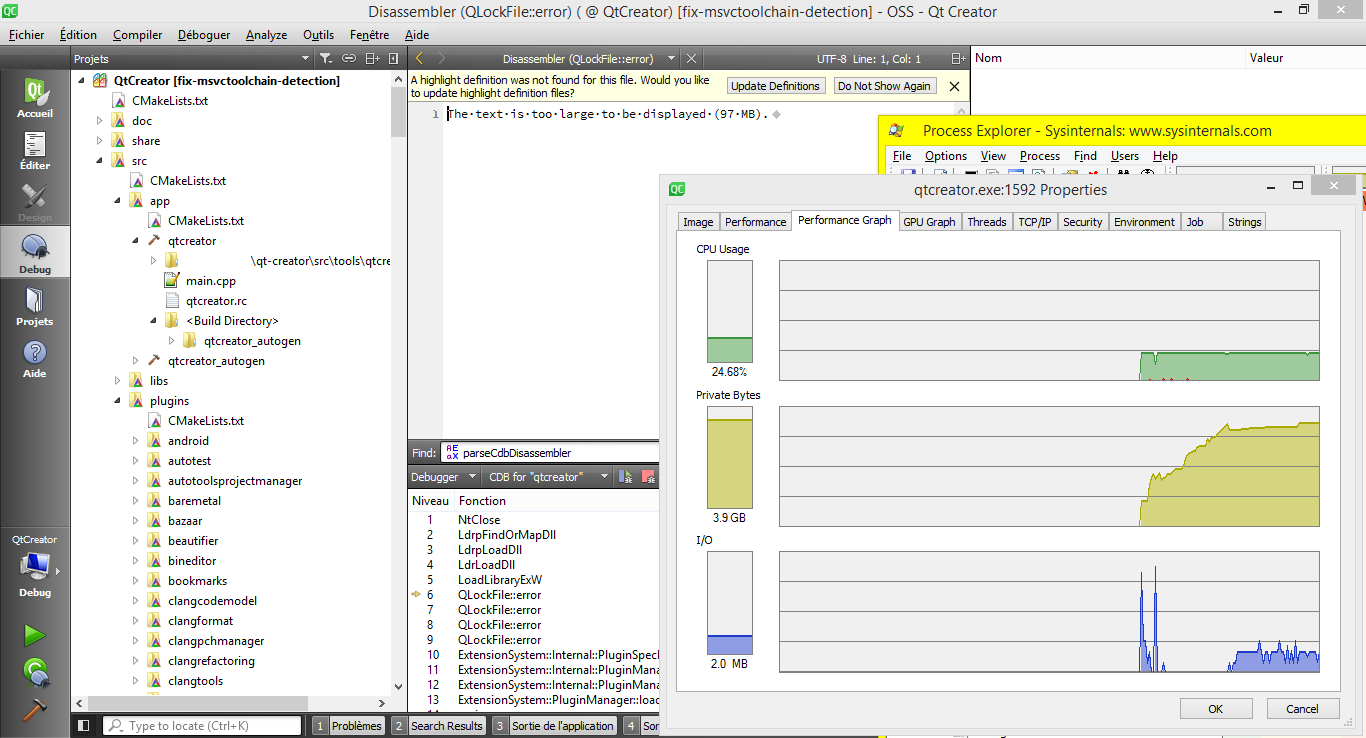Open the Accueil welcome mode

(35, 99)
